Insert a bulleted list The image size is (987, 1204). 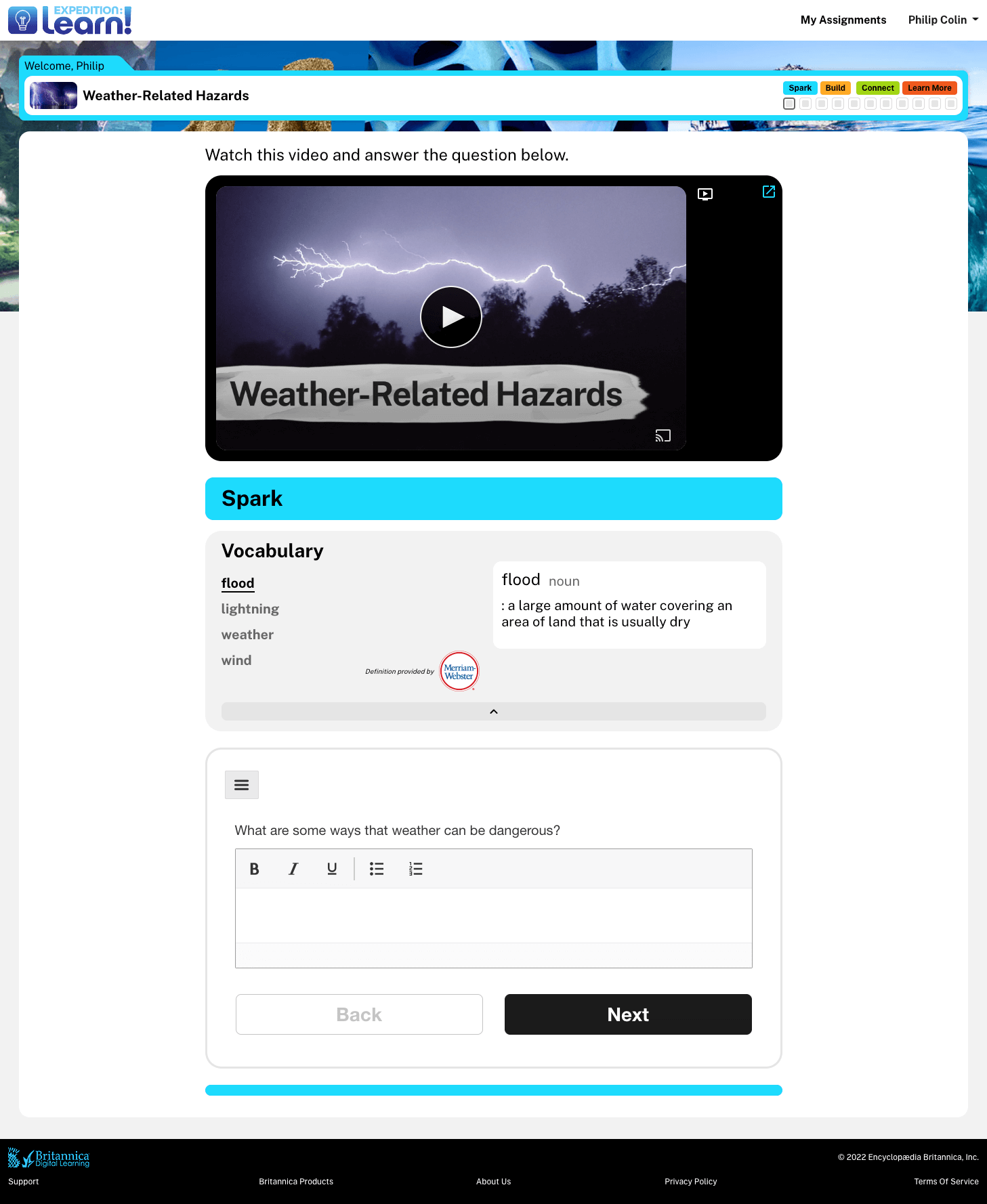[x=377, y=869]
